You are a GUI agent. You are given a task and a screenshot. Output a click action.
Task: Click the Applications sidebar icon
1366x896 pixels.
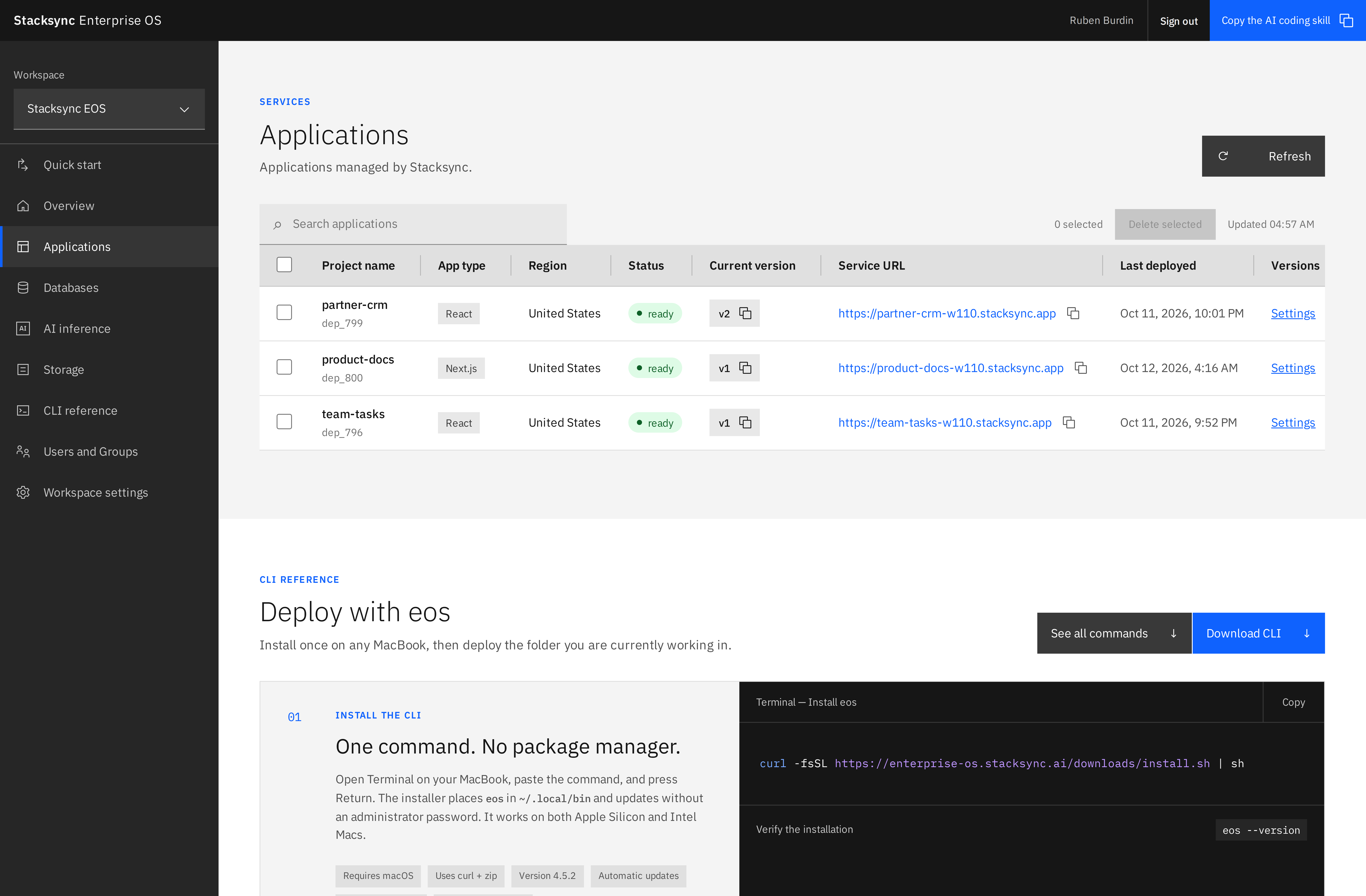pyautogui.click(x=23, y=247)
